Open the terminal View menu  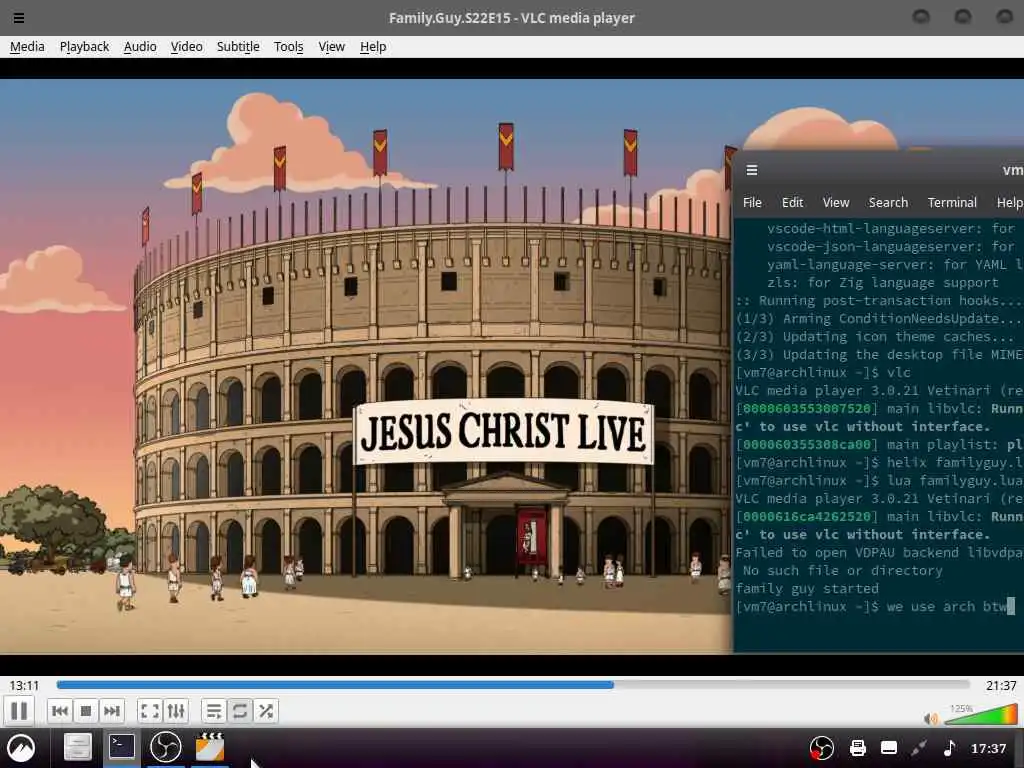tap(835, 202)
